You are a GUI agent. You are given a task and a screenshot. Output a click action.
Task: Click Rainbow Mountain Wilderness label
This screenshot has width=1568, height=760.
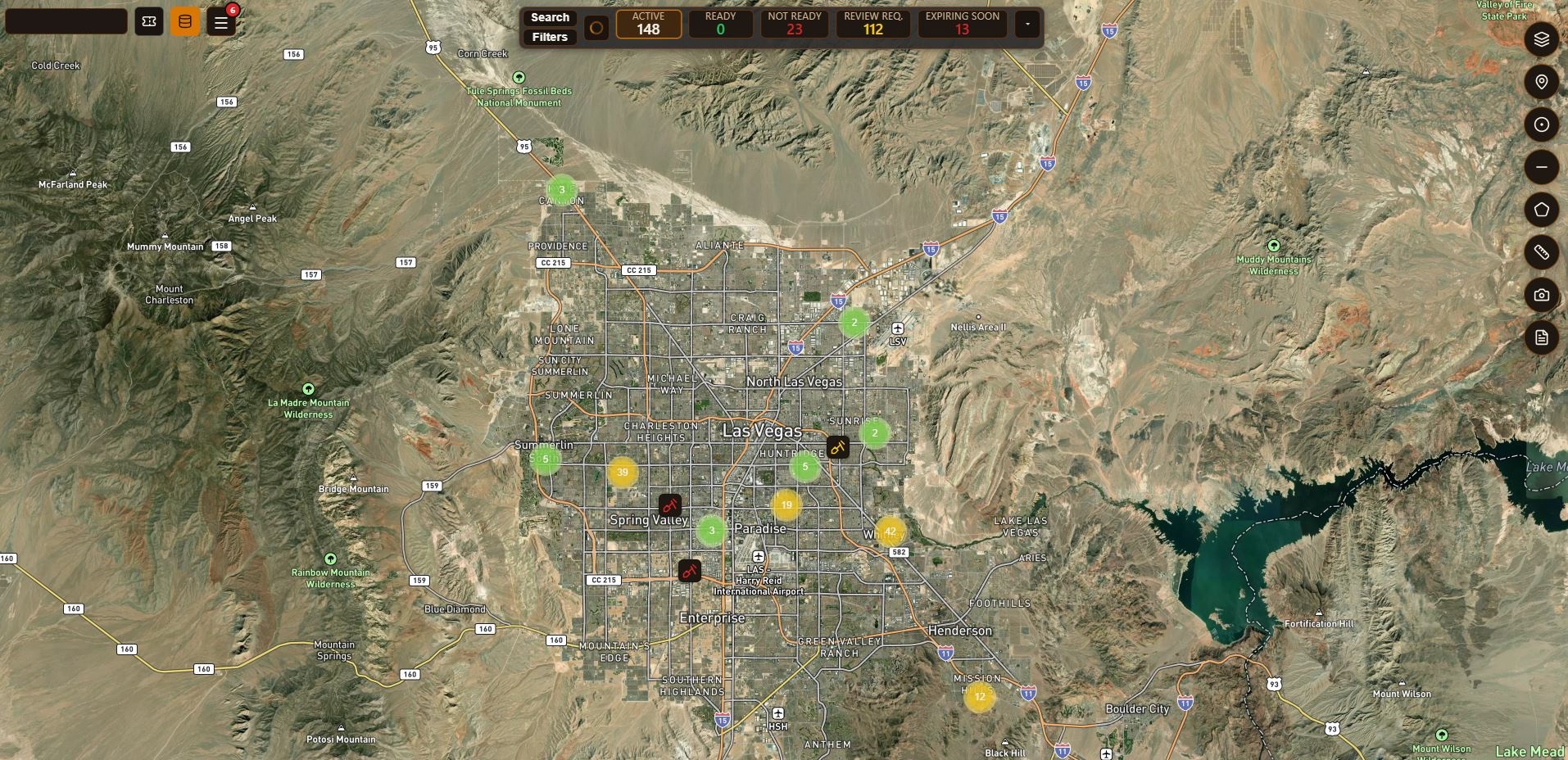click(331, 578)
